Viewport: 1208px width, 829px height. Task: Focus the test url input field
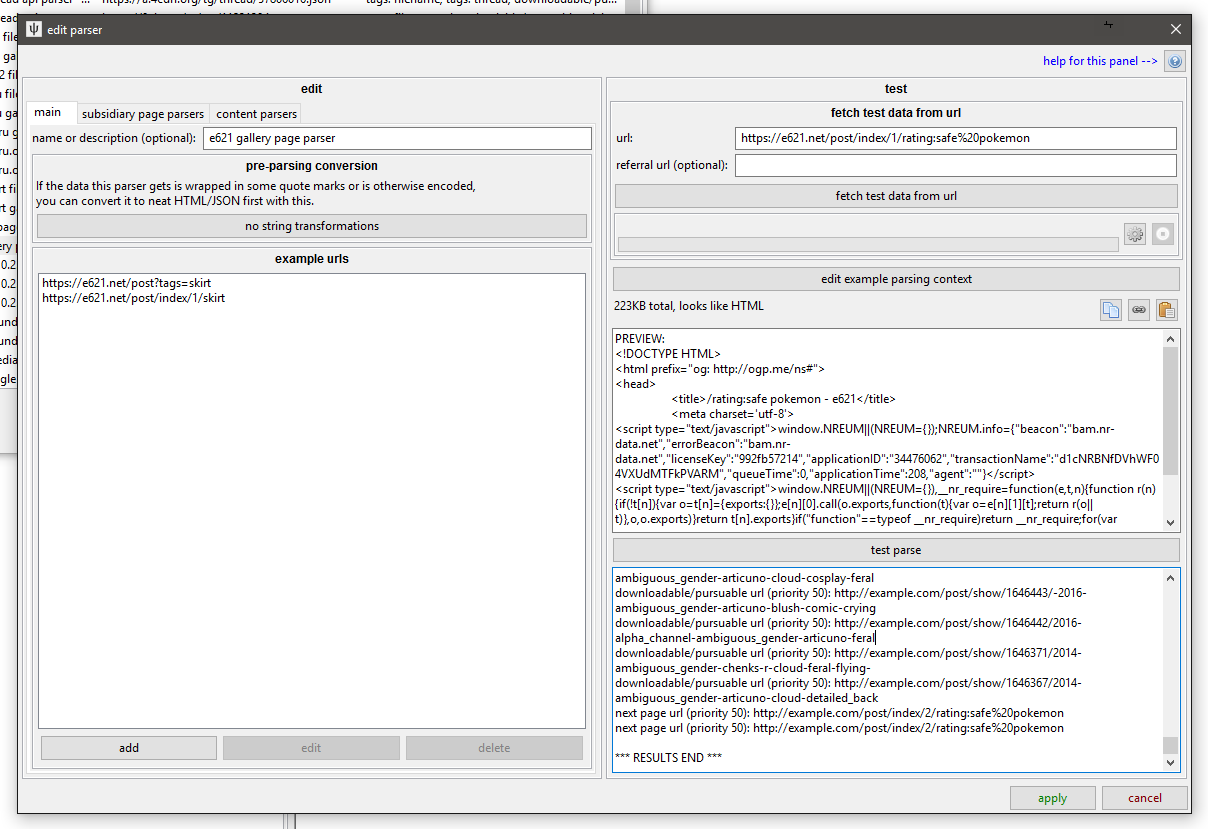click(956, 138)
